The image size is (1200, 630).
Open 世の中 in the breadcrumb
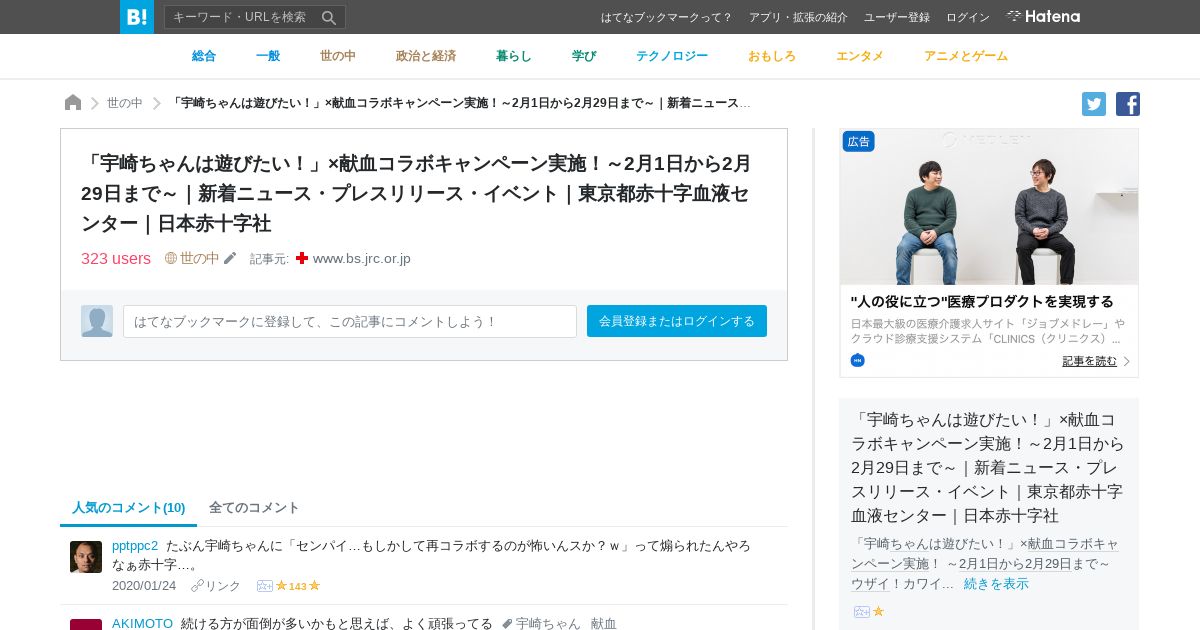(x=125, y=103)
